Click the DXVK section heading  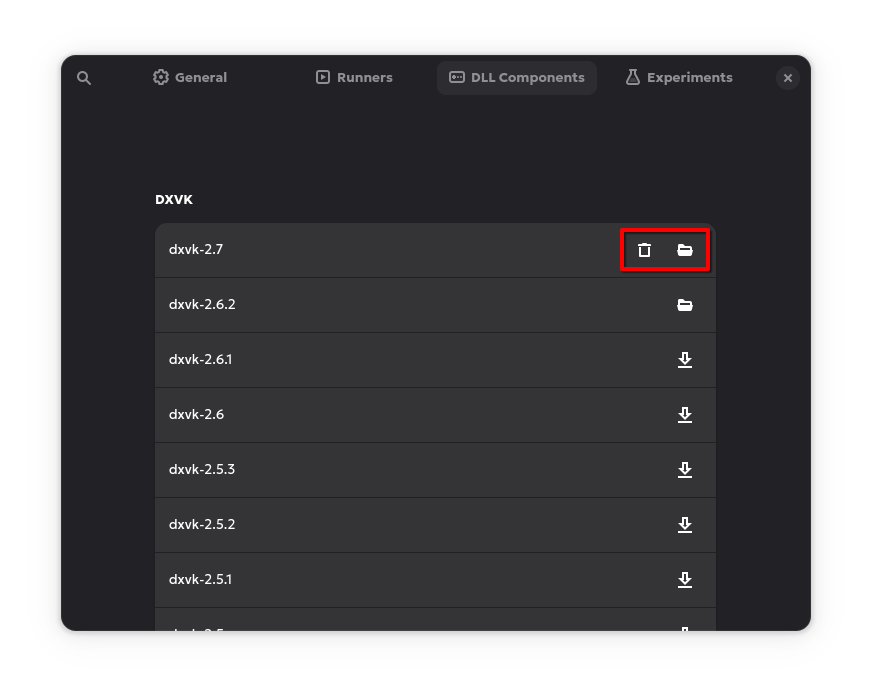click(174, 200)
